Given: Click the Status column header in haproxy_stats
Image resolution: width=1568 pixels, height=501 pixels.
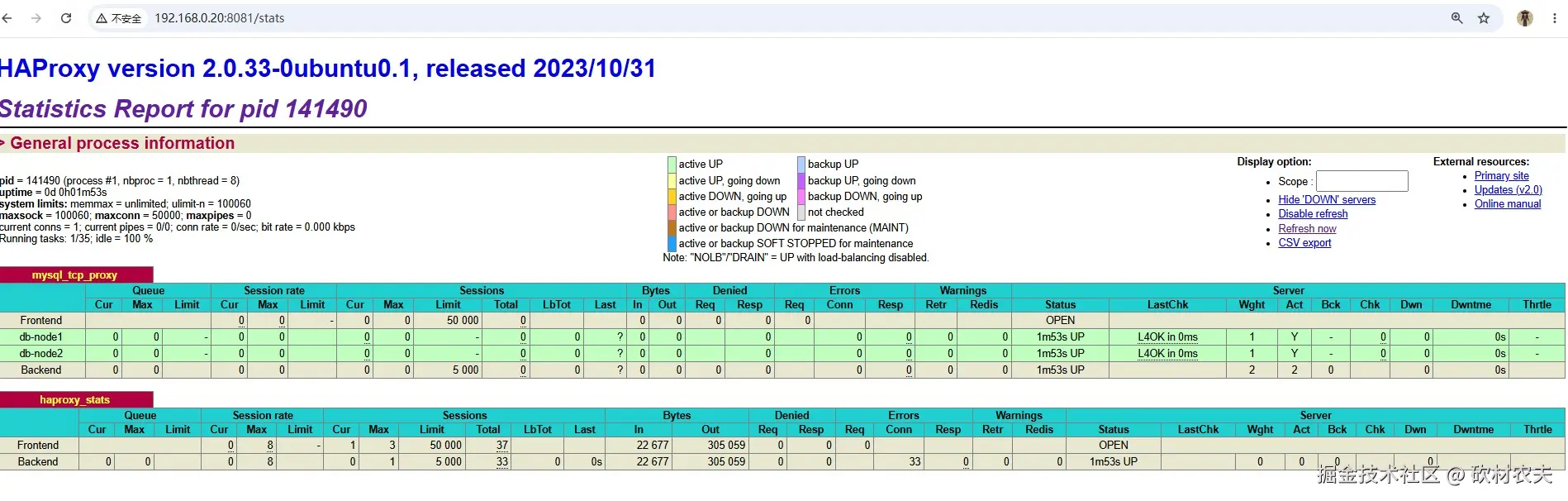Looking at the screenshot, I should coord(1114,430).
